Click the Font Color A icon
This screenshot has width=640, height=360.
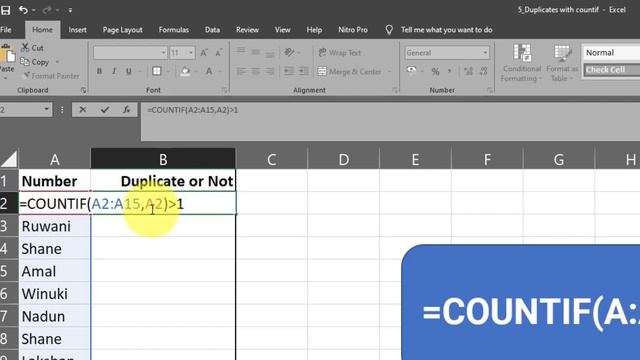pyautogui.click(x=209, y=71)
